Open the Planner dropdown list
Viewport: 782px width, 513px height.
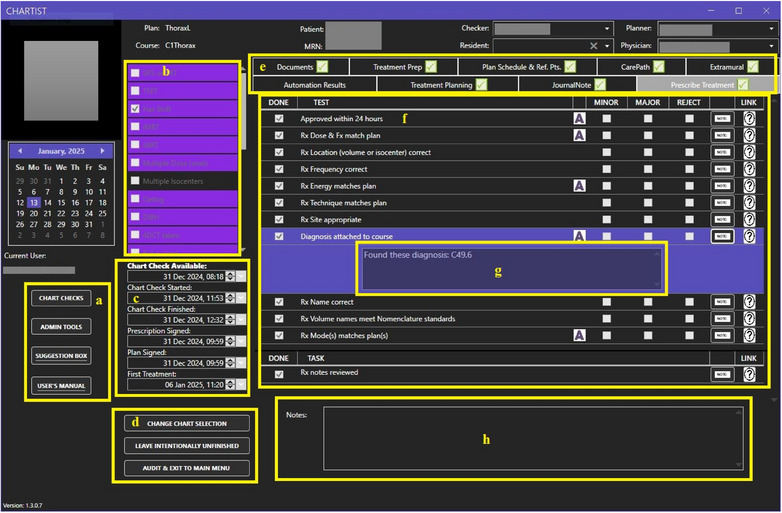point(771,29)
